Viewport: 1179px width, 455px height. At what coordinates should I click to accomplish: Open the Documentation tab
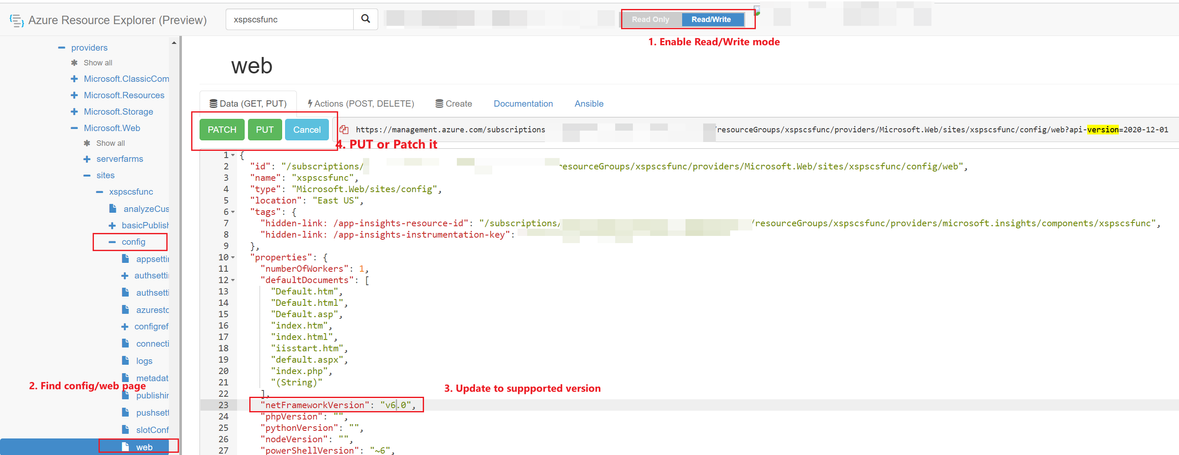click(x=523, y=104)
